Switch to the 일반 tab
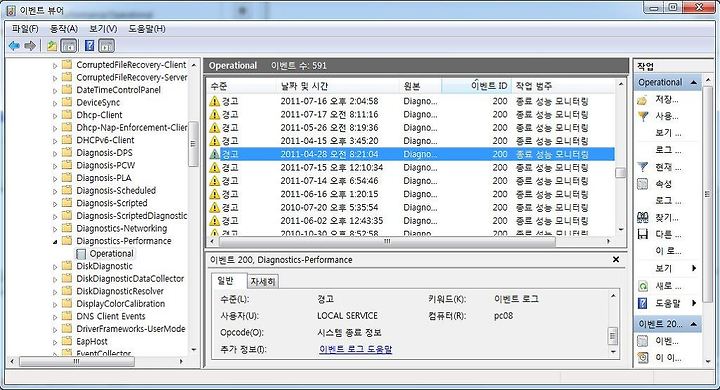 [225, 281]
